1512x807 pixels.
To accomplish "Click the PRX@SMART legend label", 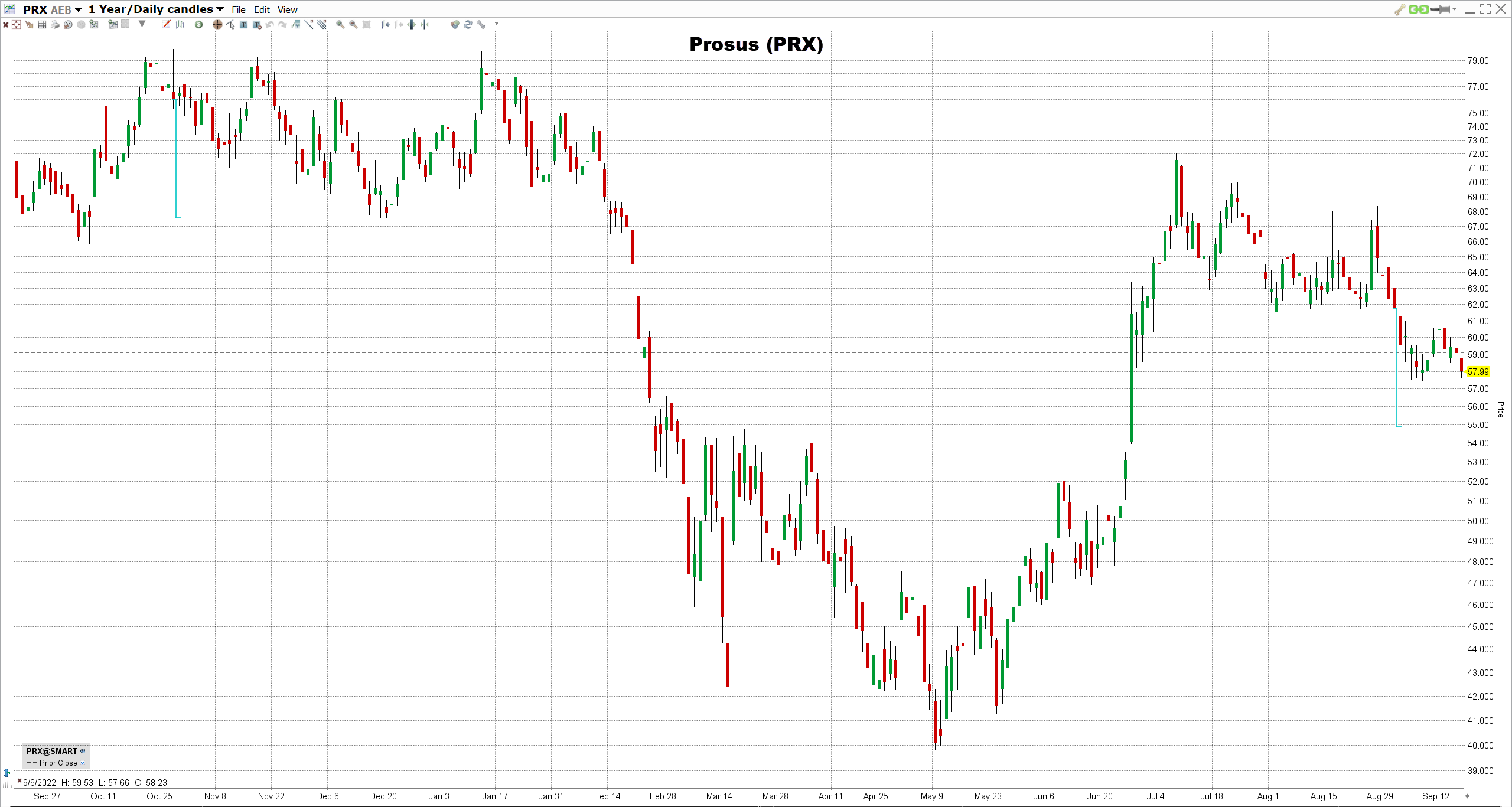I will point(52,751).
